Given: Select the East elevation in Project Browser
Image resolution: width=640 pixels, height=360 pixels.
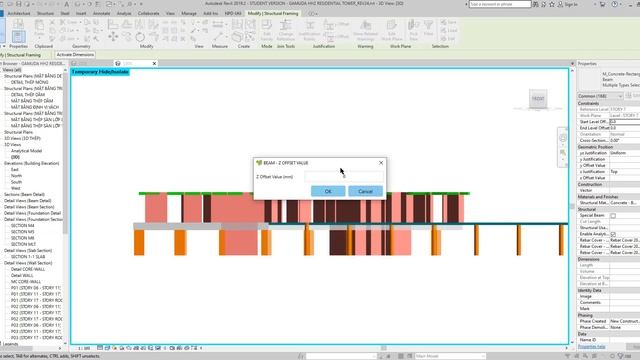Looking at the screenshot, I should 15,169.
